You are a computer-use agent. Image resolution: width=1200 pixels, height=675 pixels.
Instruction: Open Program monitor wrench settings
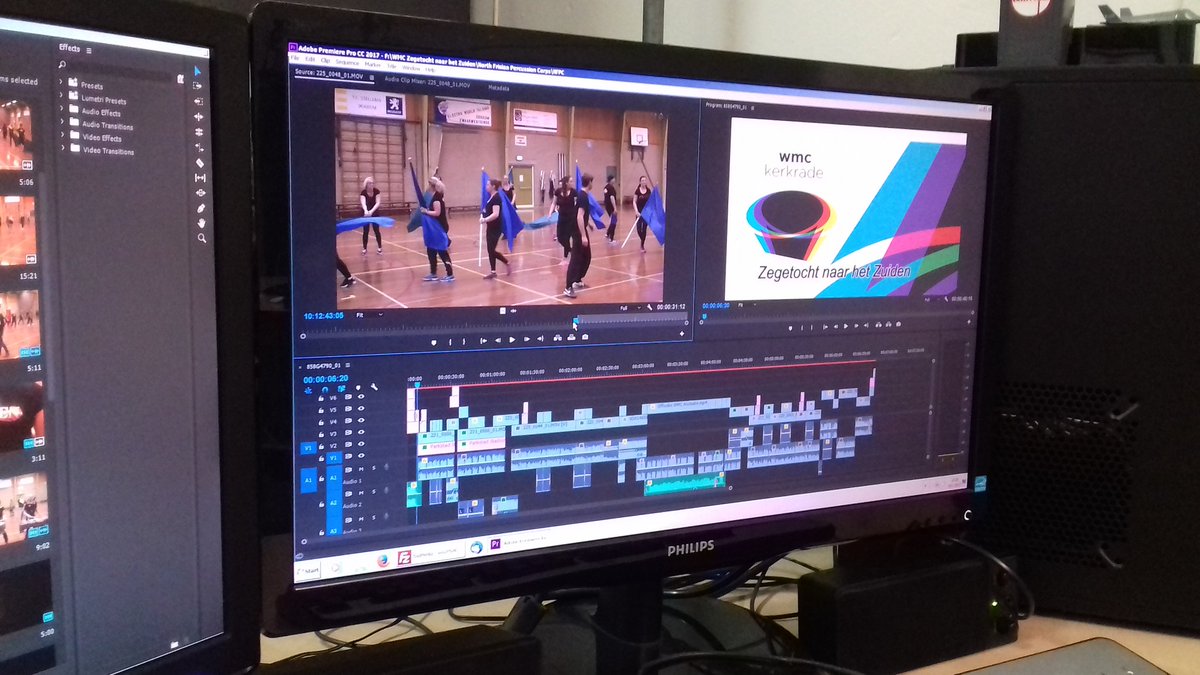[x=946, y=299]
